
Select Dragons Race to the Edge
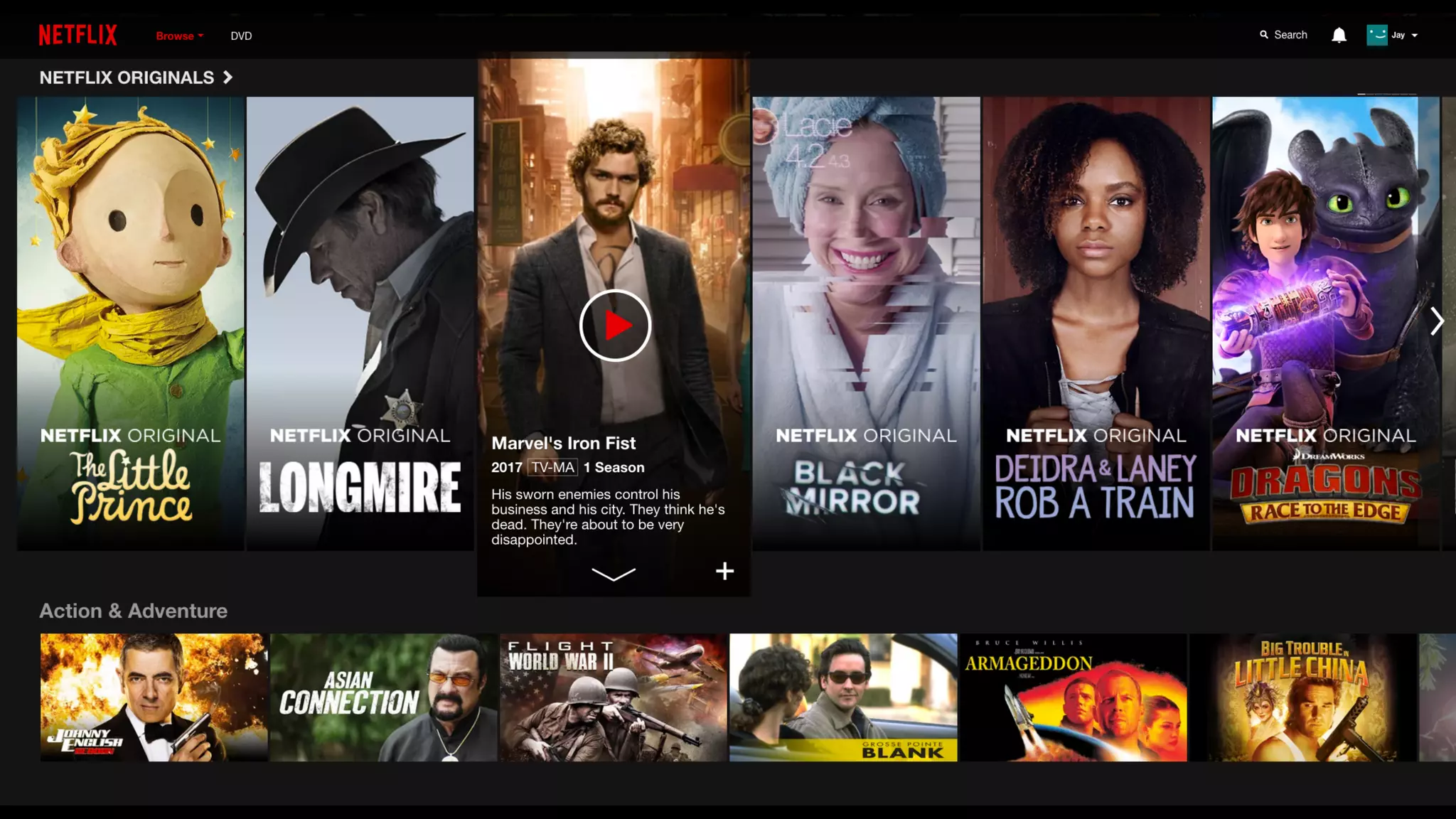(1325, 323)
